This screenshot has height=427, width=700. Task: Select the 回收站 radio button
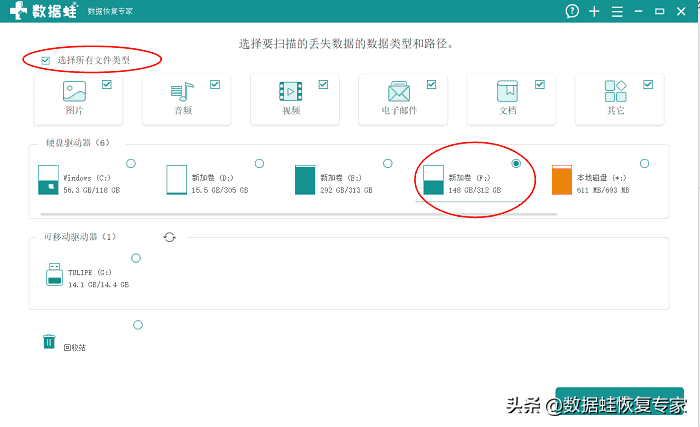(x=138, y=325)
